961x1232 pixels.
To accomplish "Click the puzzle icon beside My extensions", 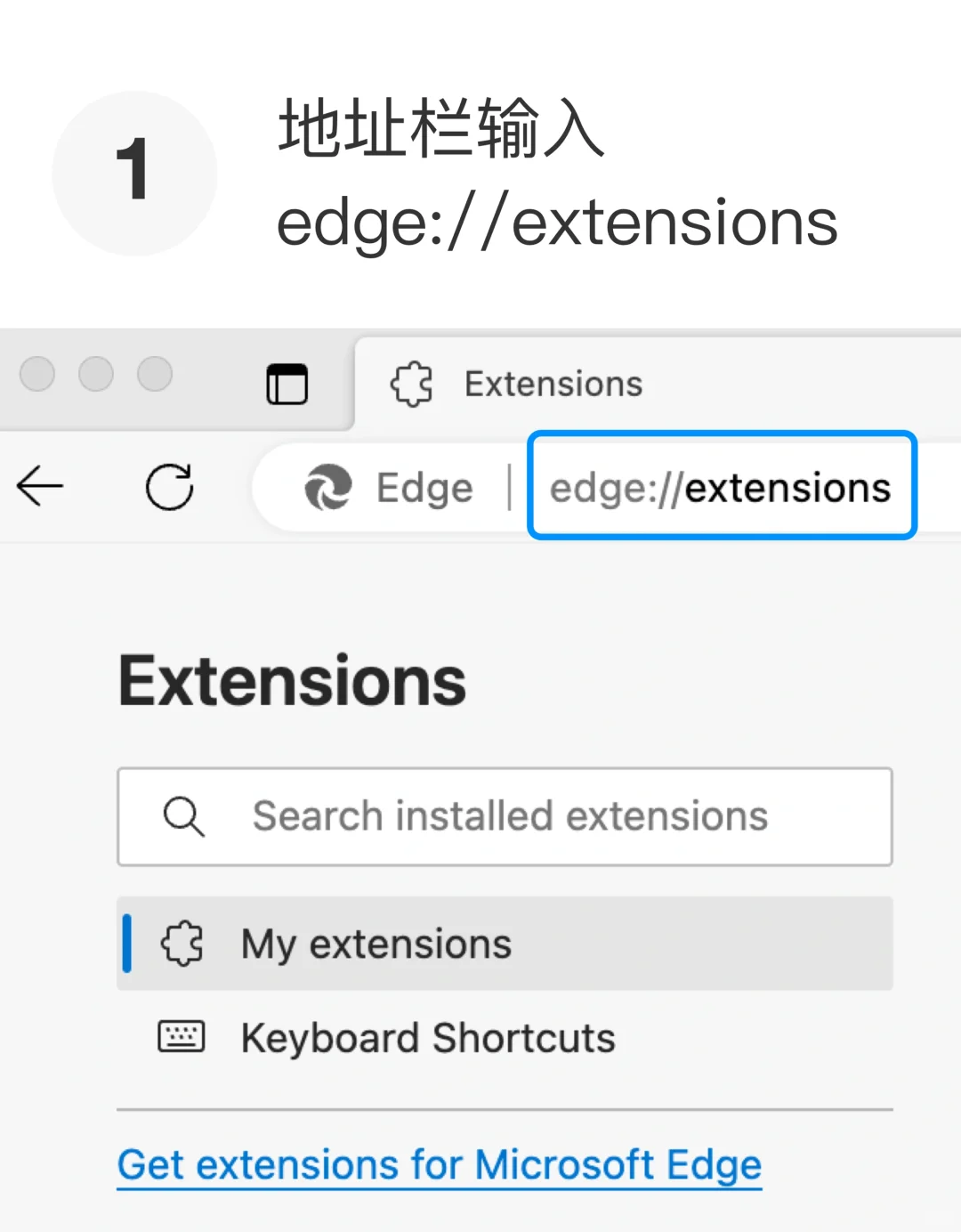I will (182, 944).
